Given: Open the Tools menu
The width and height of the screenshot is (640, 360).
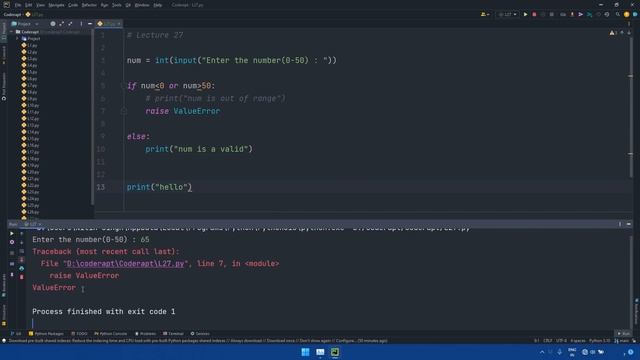Looking at the screenshot, I should [117, 5].
